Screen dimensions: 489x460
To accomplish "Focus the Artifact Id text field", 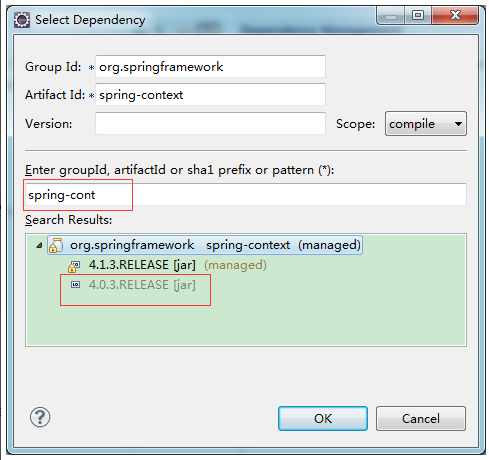I will coord(210,95).
